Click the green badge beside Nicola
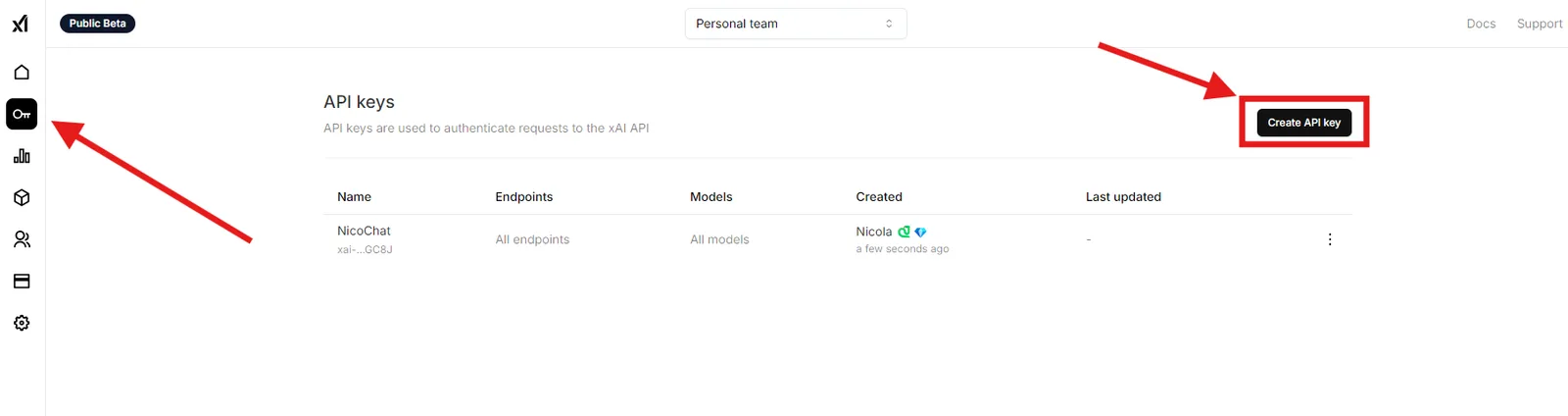 pyautogui.click(x=904, y=232)
